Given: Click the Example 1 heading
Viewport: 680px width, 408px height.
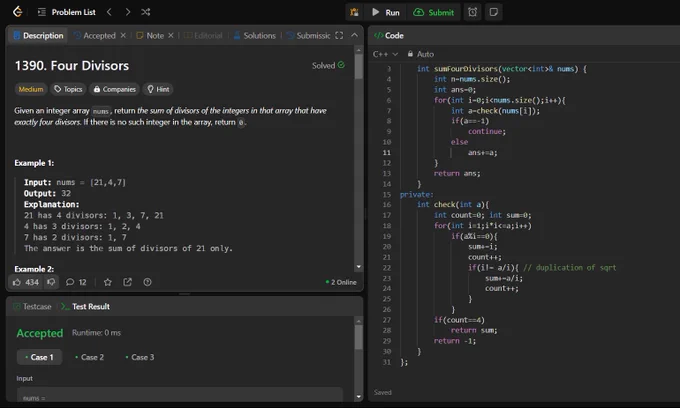Looking at the screenshot, I should pyautogui.click(x=34, y=163).
